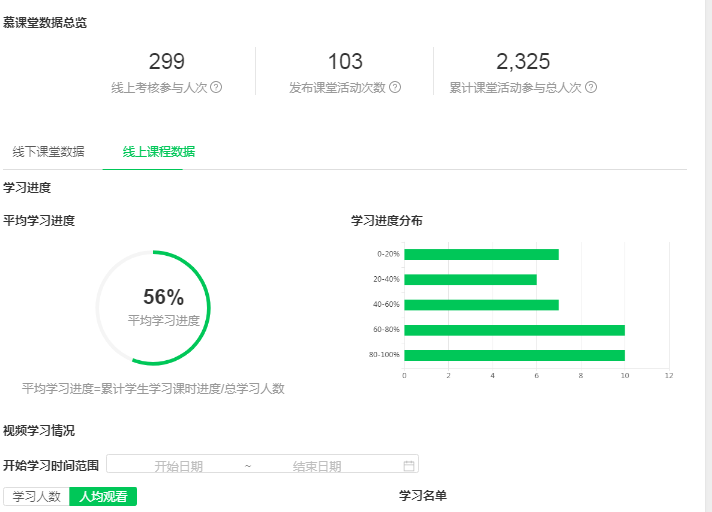Click the 60-80% progress bar
The height and width of the screenshot is (512, 712).
click(514, 330)
